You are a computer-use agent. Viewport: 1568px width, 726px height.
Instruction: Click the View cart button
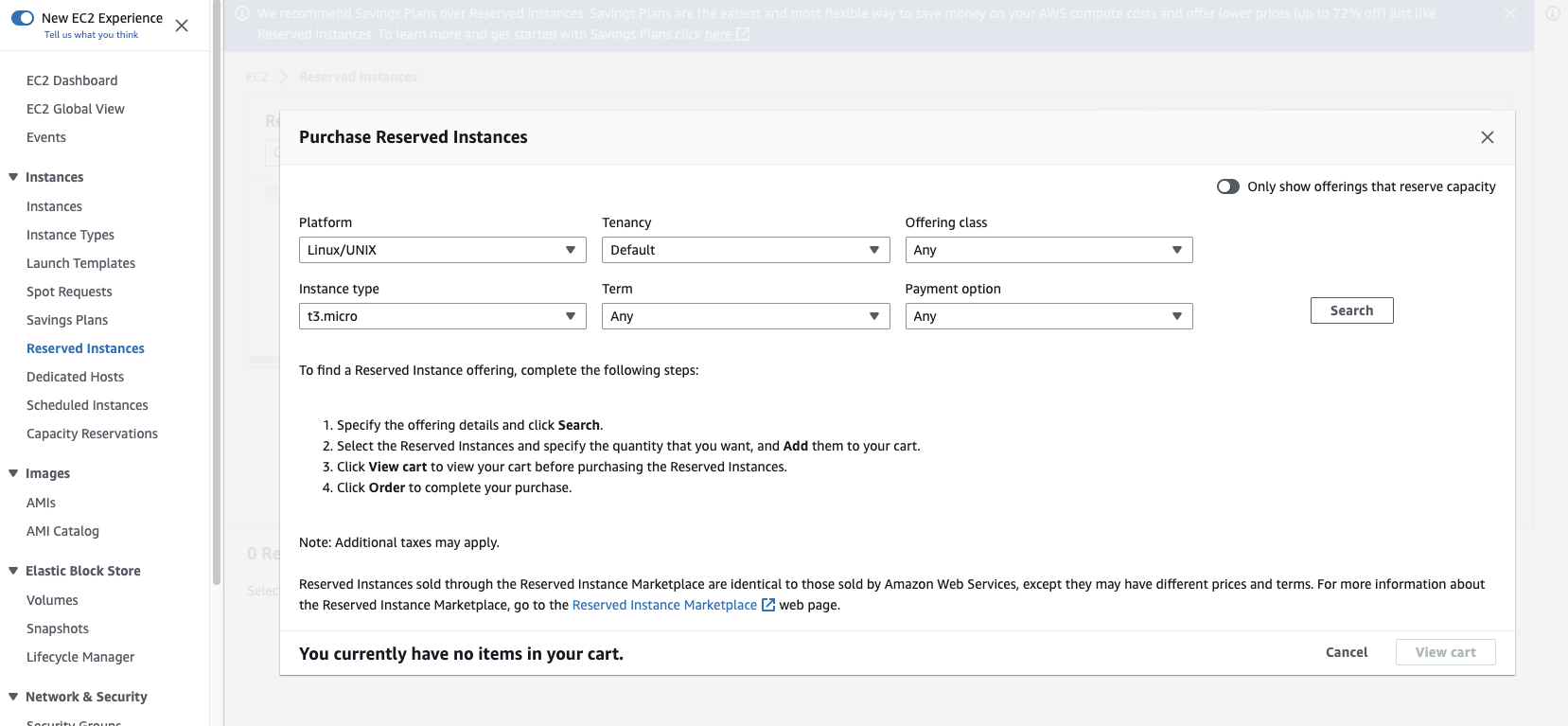1445,652
